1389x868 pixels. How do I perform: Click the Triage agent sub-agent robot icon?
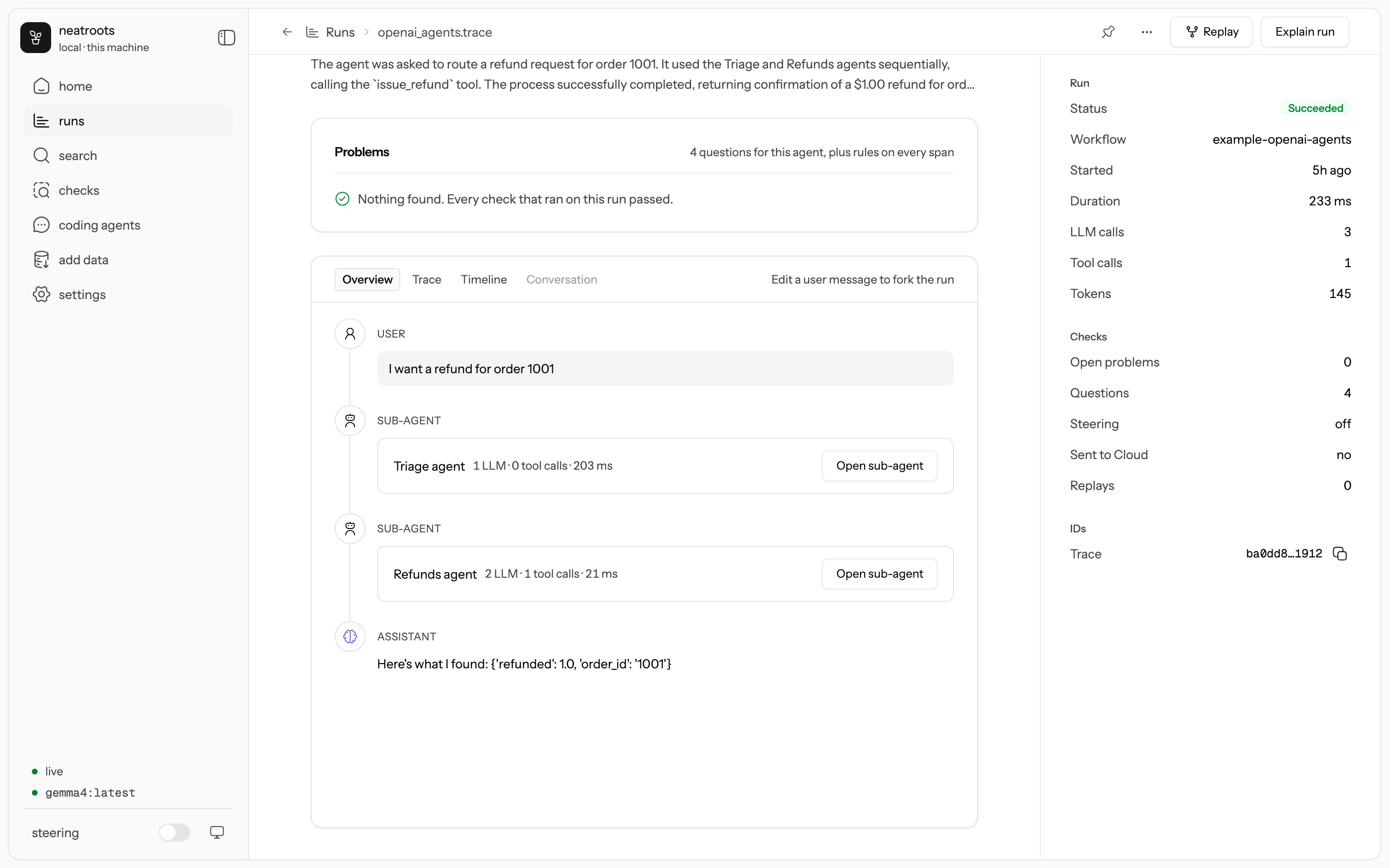350,421
